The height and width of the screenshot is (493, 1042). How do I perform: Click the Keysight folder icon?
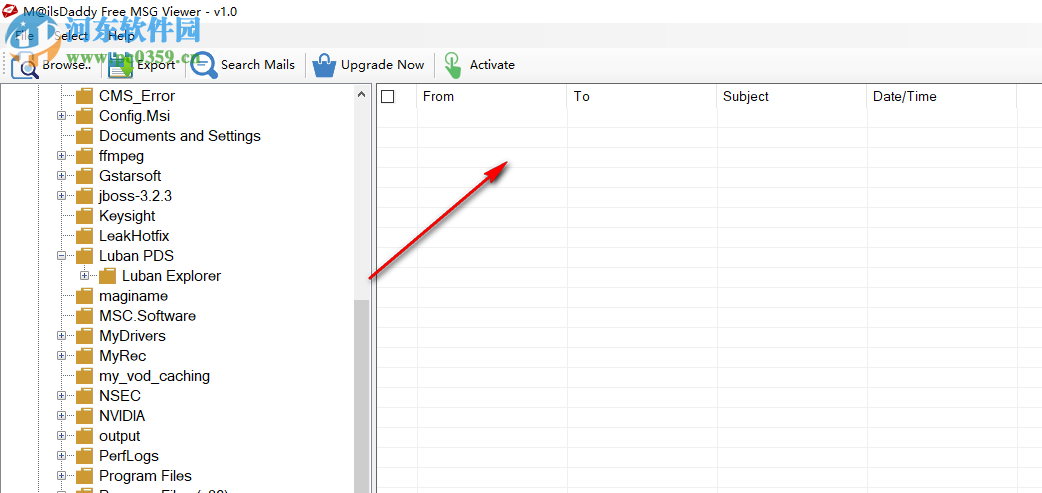(x=84, y=216)
